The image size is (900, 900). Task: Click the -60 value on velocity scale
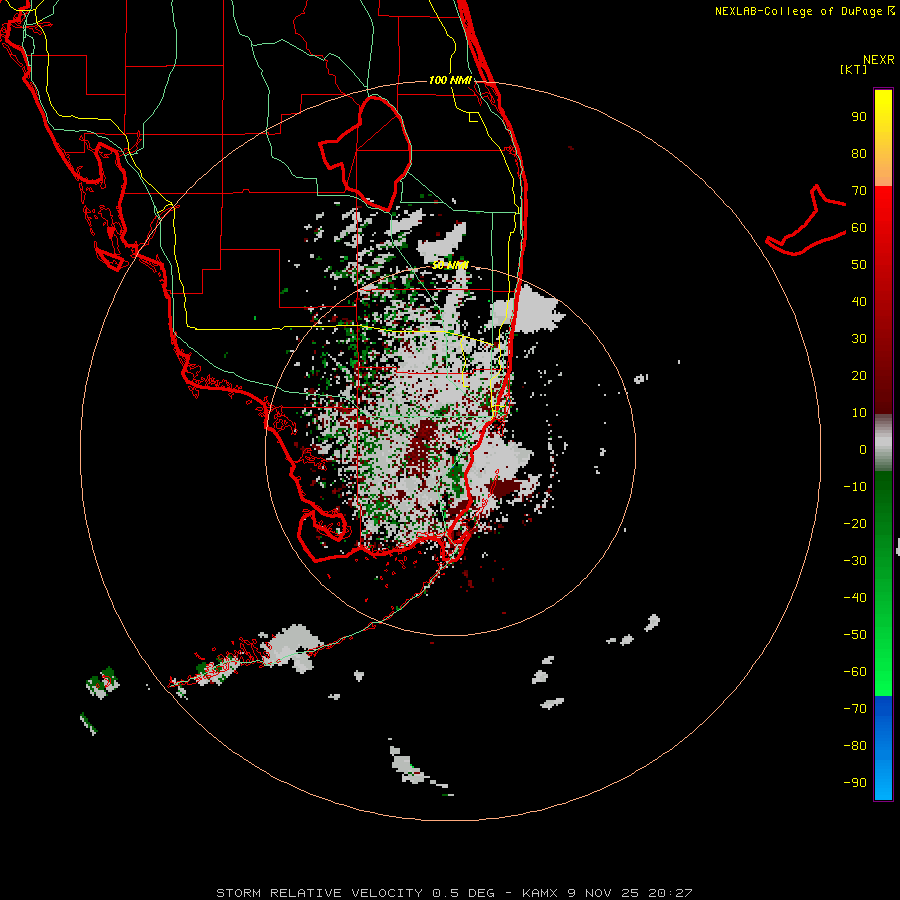click(855, 672)
